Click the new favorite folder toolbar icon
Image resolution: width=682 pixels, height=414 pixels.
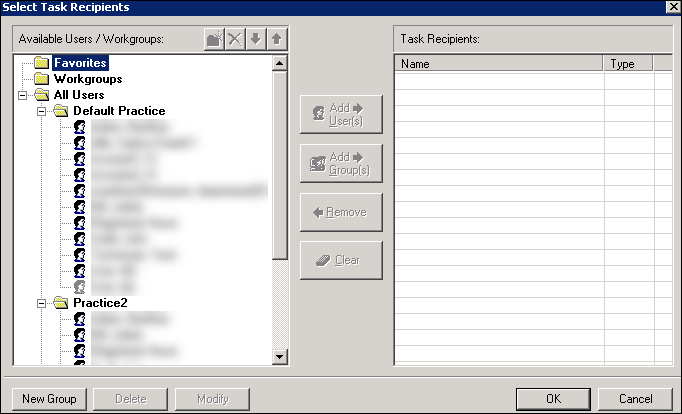[x=214, y=39]
